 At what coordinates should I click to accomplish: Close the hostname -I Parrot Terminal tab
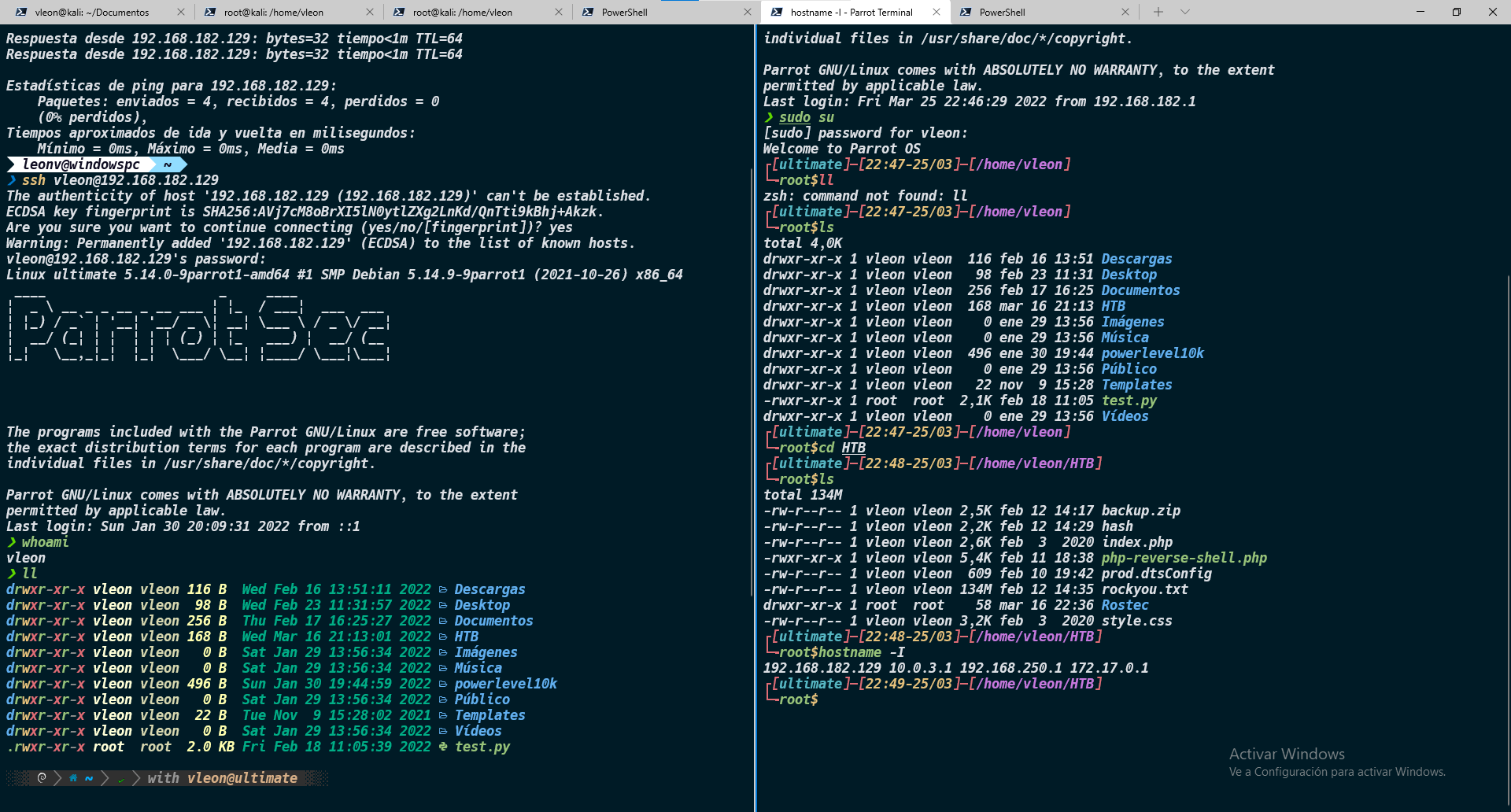click(x=937, y=13)
